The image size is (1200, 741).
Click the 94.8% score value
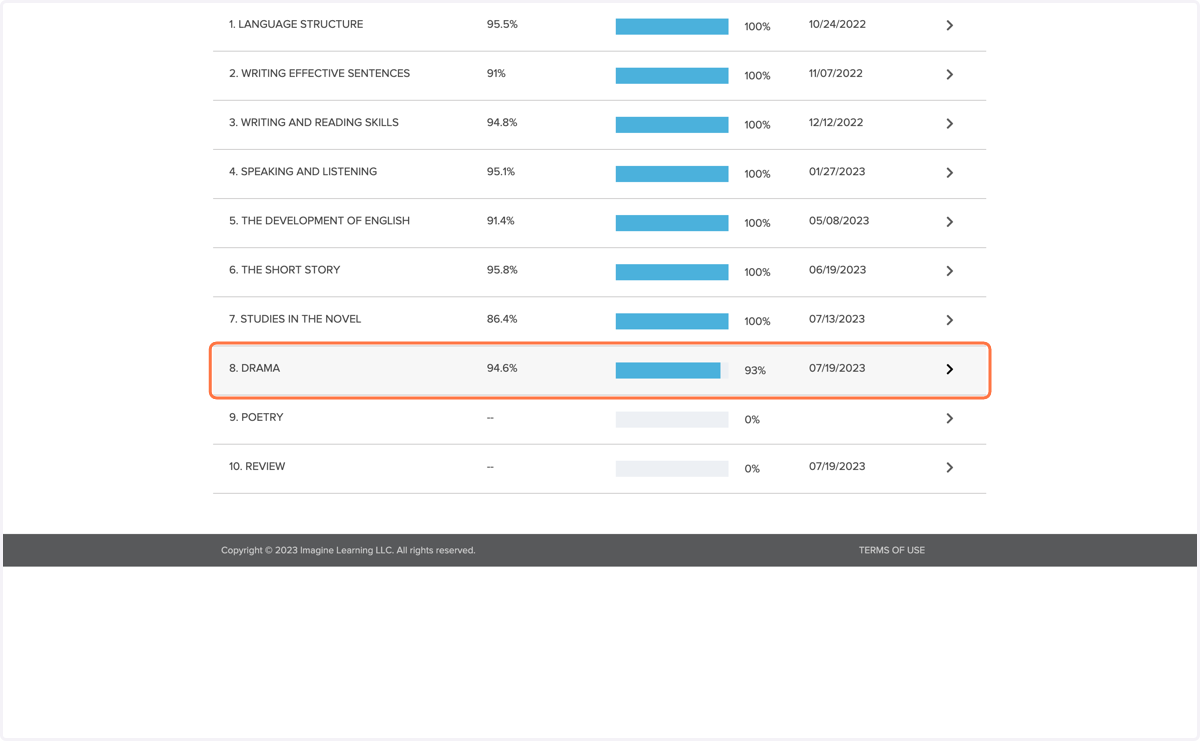click(x=502, y=122)
